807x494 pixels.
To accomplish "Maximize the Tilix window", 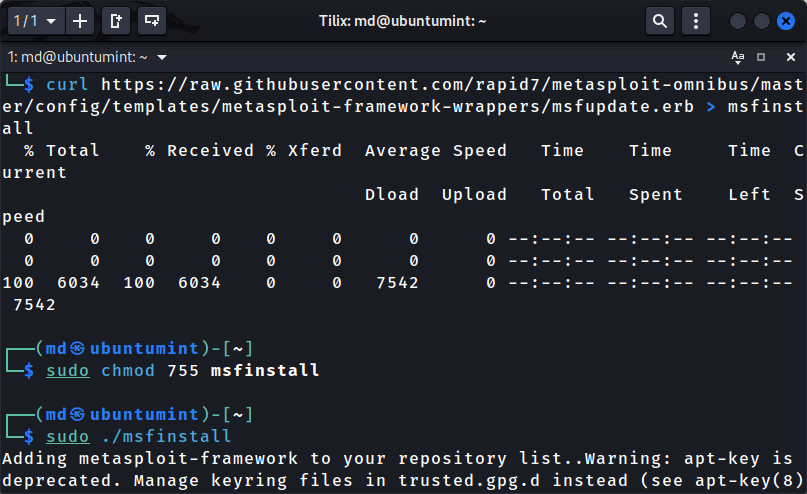I will 762,21.
